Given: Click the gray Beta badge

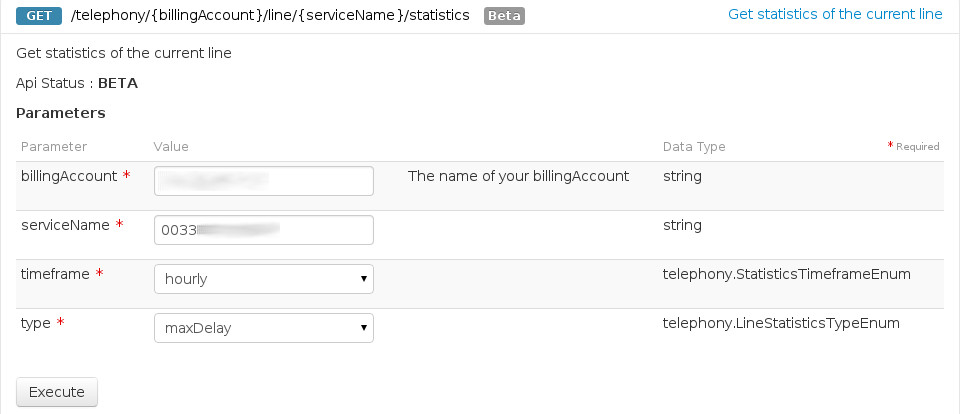Looking at the screenshot, I should point(504,16).
